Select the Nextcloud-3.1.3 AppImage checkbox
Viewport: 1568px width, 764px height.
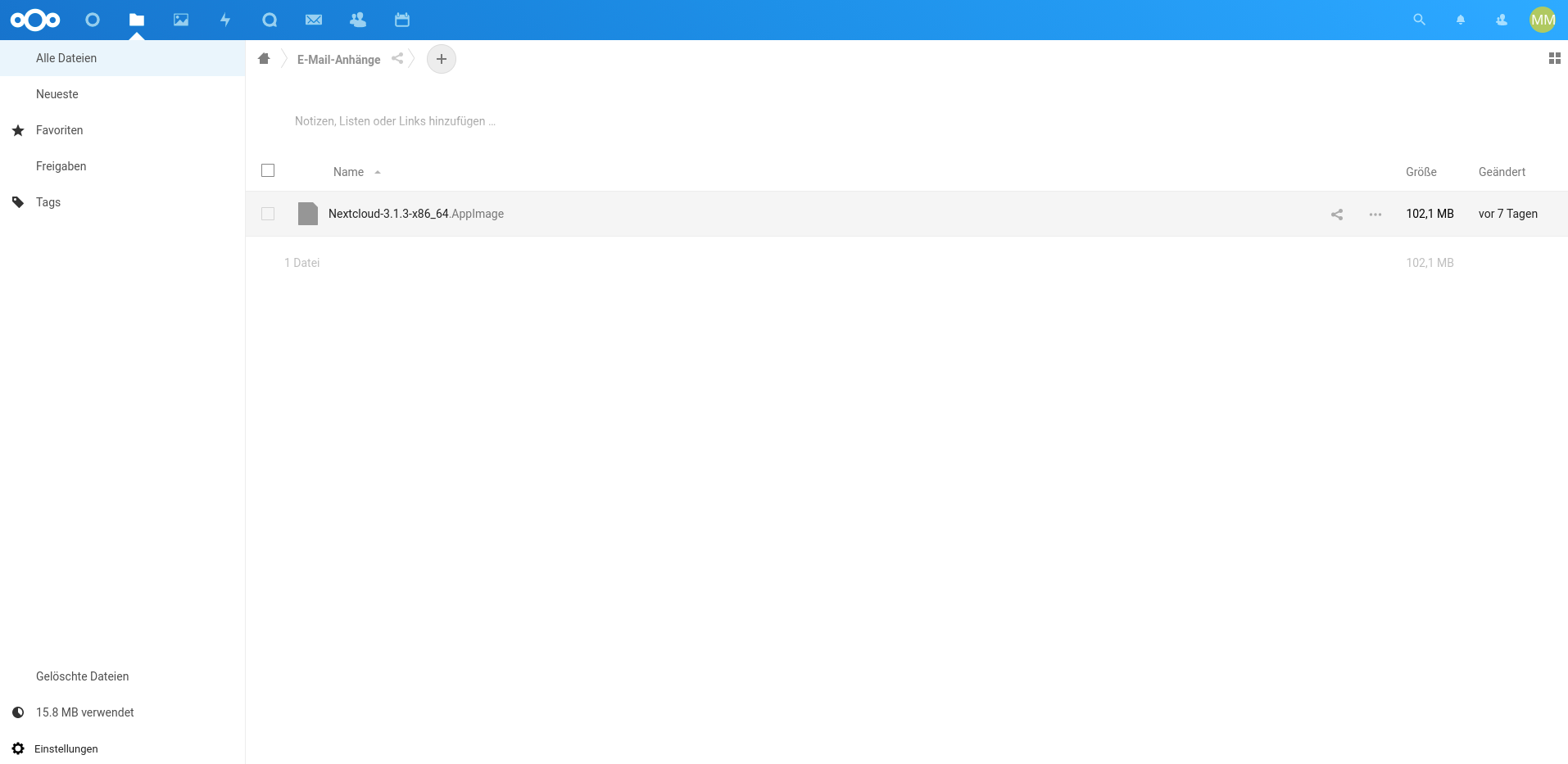268,214
